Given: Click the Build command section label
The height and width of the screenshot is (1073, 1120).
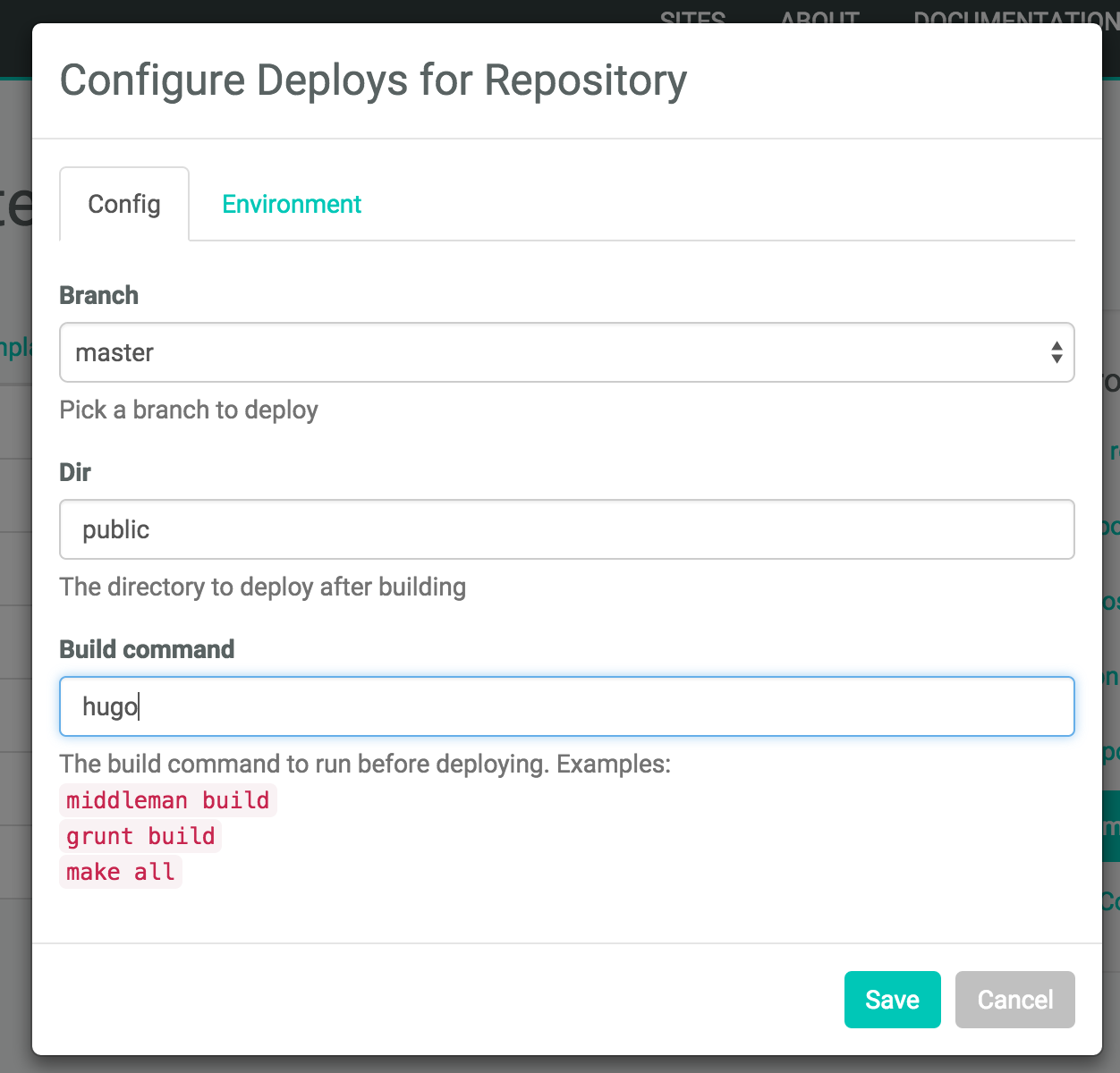Looking at the screenshot, I should coord(146,649).
